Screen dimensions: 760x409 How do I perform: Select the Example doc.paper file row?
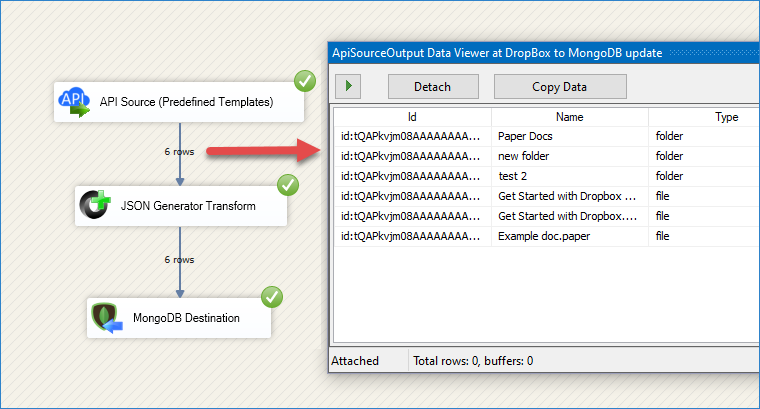[x=547, y=236]
